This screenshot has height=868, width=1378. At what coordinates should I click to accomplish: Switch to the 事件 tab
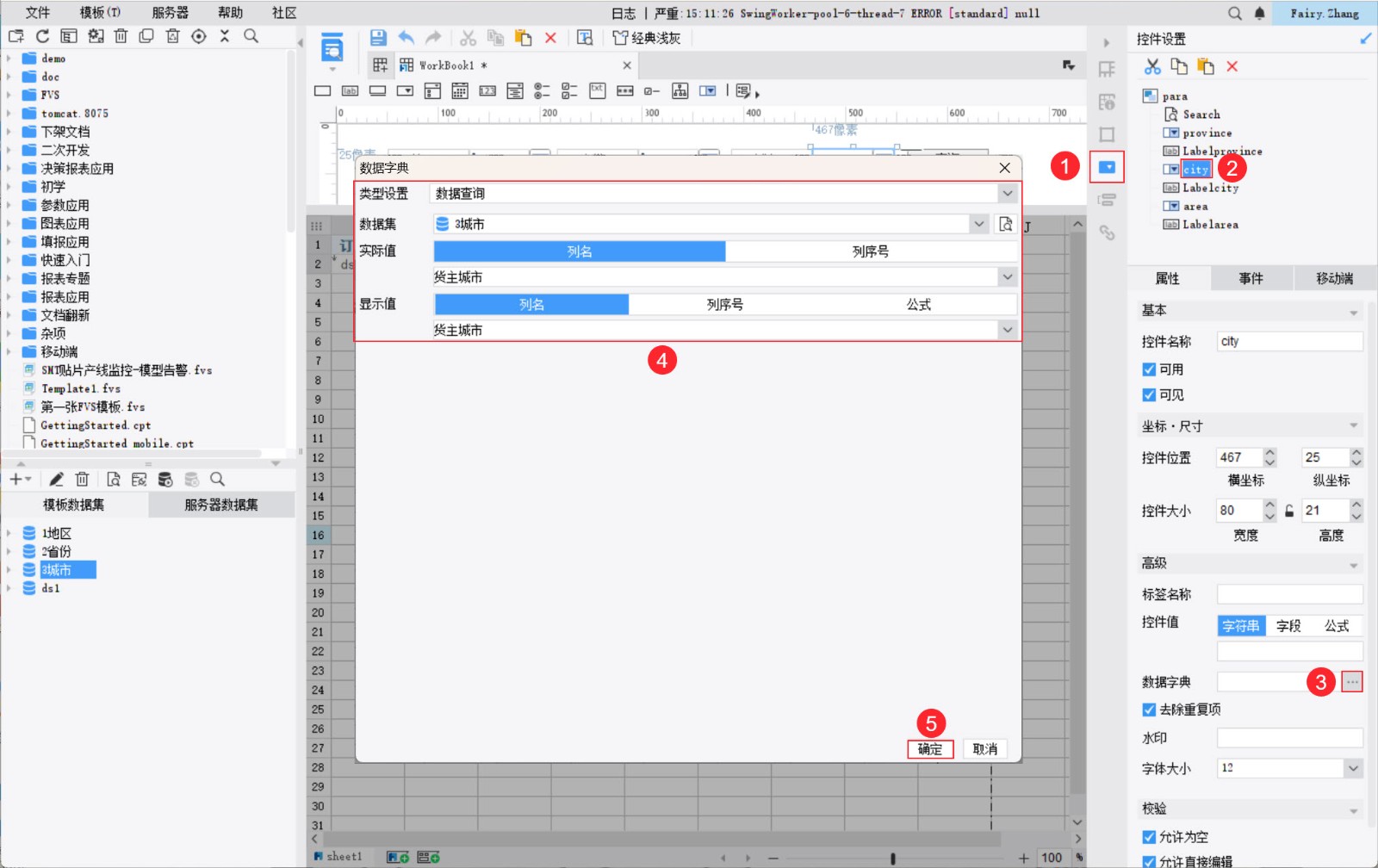tap(1251, 278)
